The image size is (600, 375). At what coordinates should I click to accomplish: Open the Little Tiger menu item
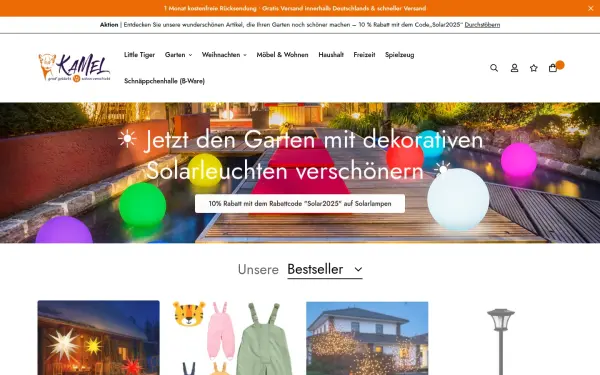pyautogui.click(x=139, y=55)
